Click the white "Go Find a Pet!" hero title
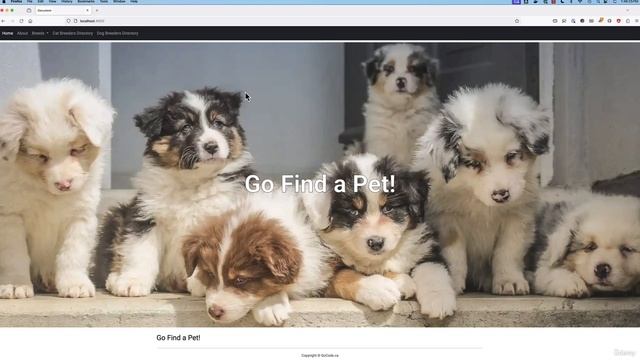 click(320, 184)
